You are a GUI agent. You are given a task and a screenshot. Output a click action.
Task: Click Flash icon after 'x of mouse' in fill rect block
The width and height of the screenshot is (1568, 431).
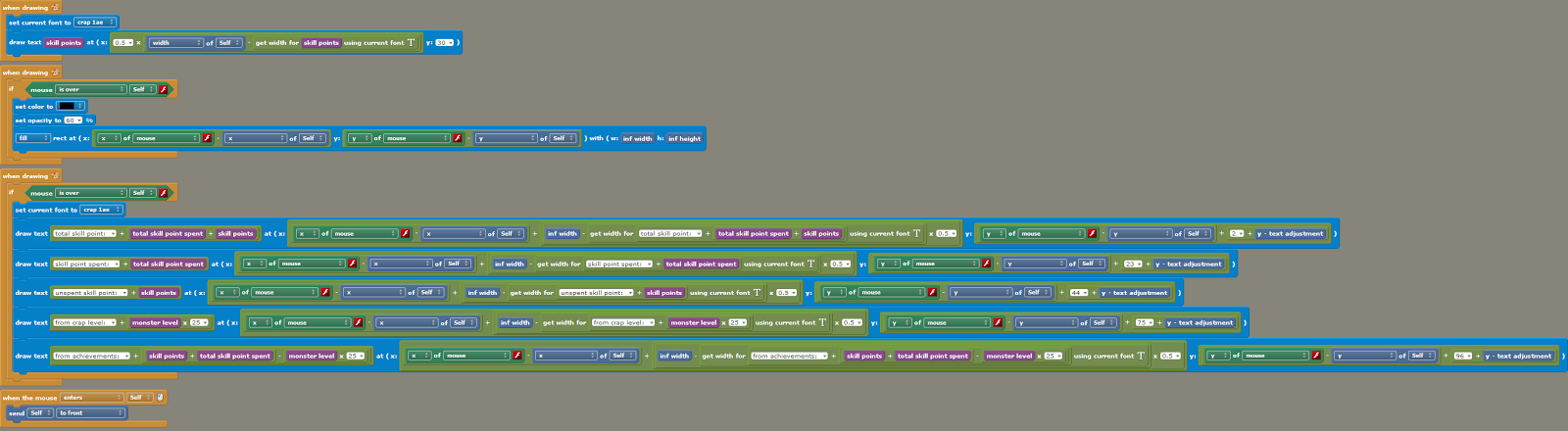click(x=207, y=138)
